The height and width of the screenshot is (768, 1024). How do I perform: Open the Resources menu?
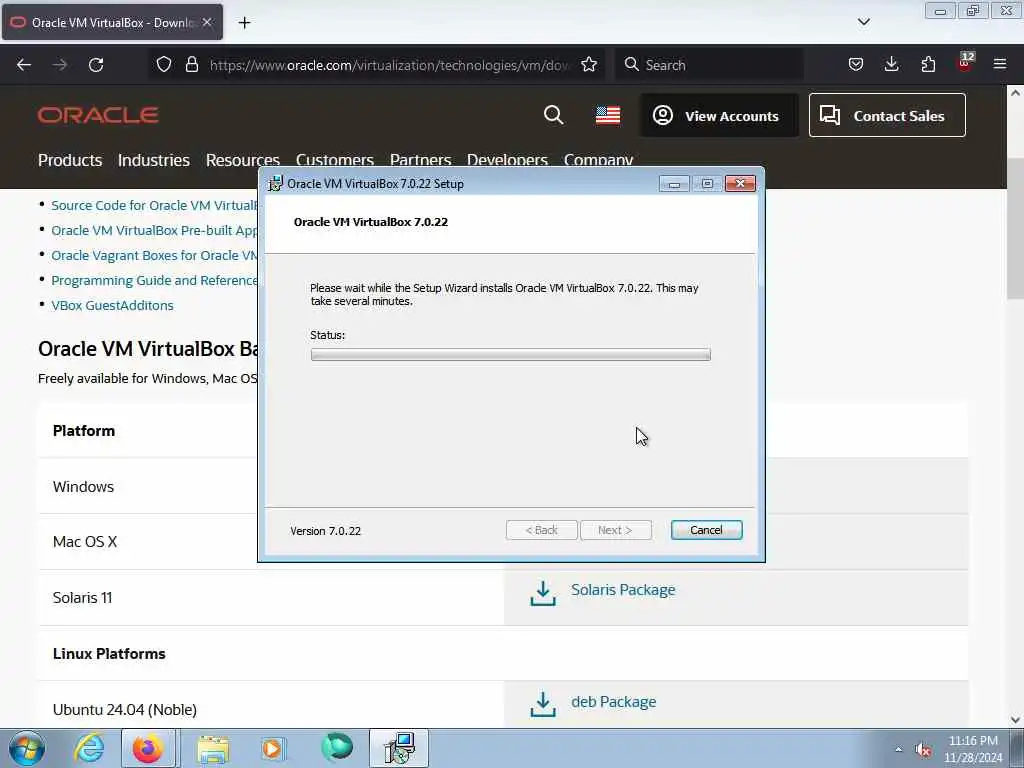point(242,160)
